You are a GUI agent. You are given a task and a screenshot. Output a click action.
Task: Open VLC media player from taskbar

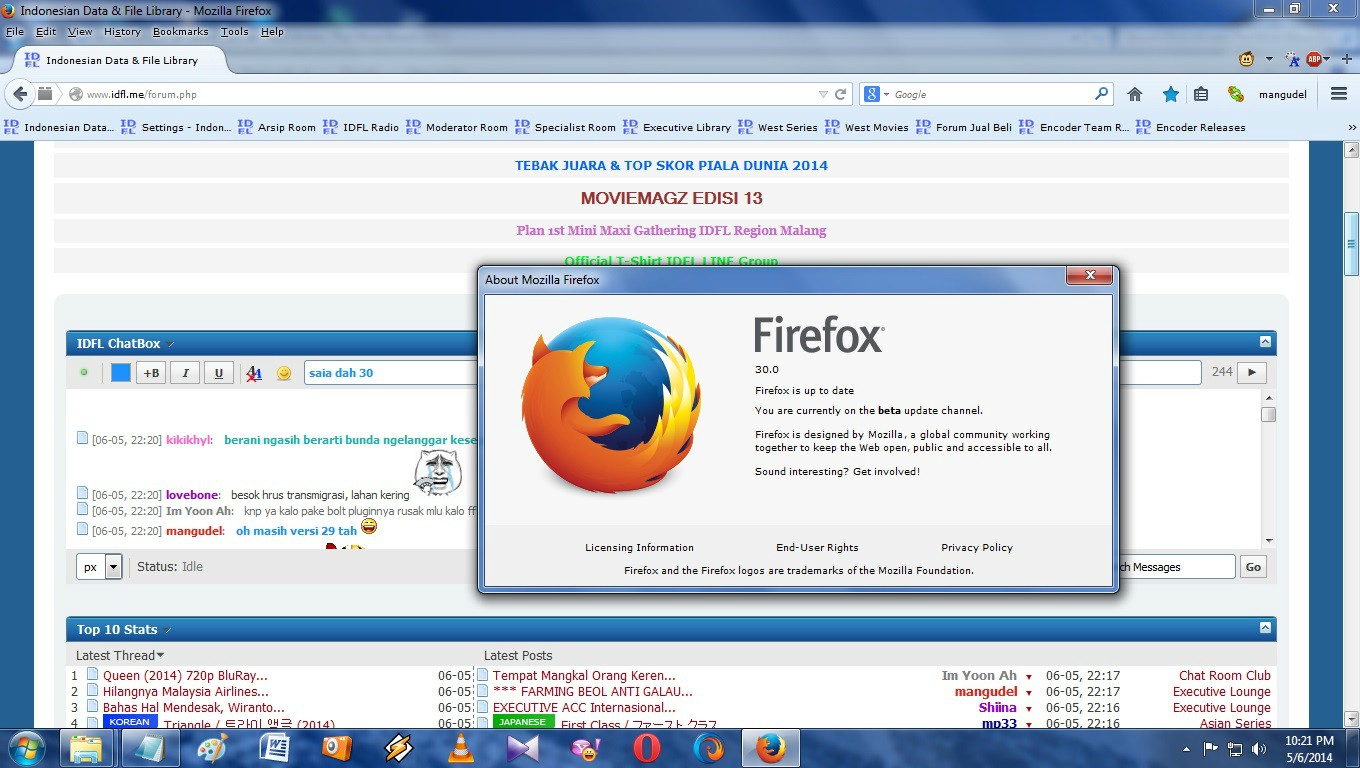click(460, 748)
